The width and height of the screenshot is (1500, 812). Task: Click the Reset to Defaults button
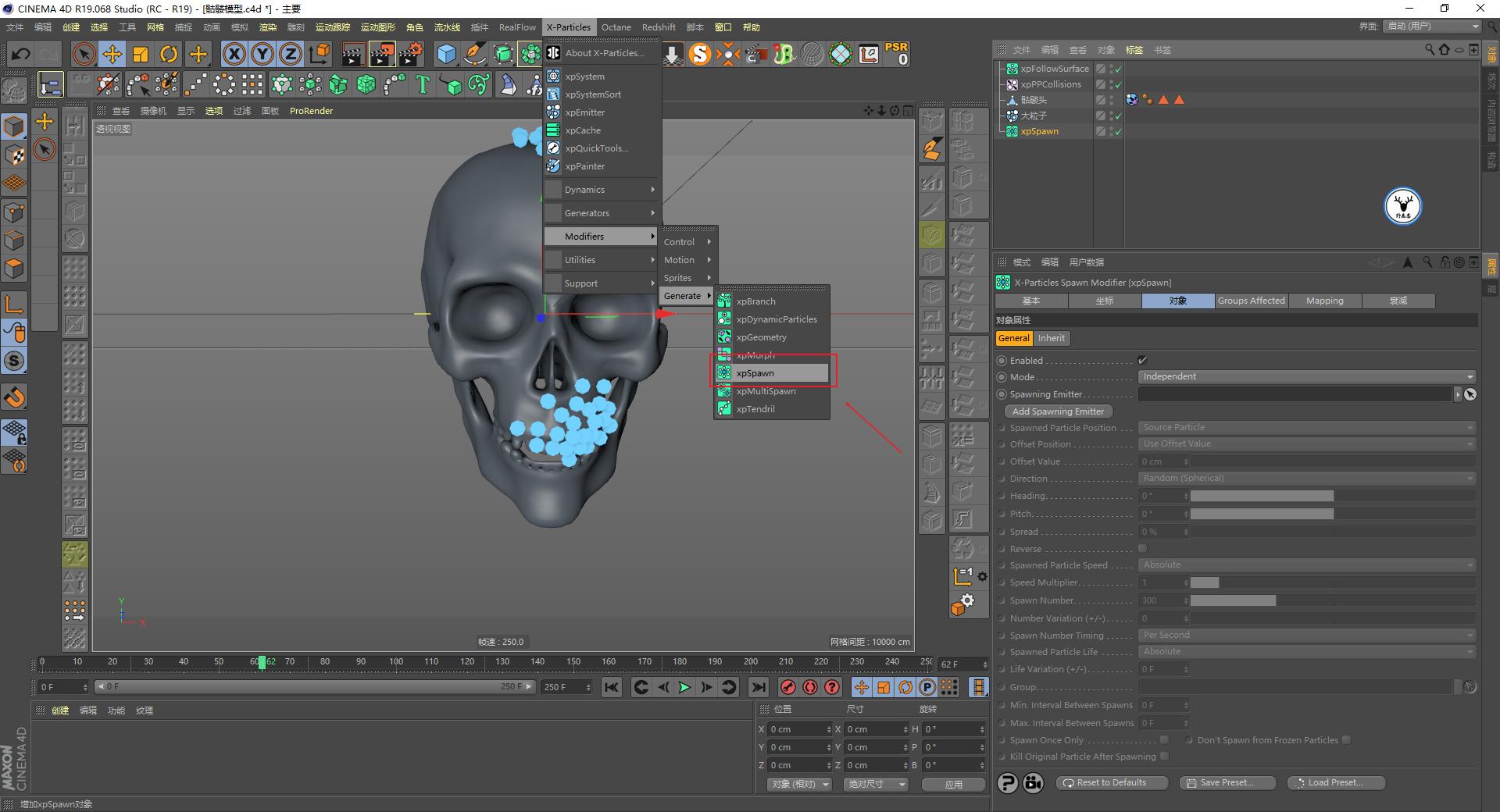click(1111, 782)
